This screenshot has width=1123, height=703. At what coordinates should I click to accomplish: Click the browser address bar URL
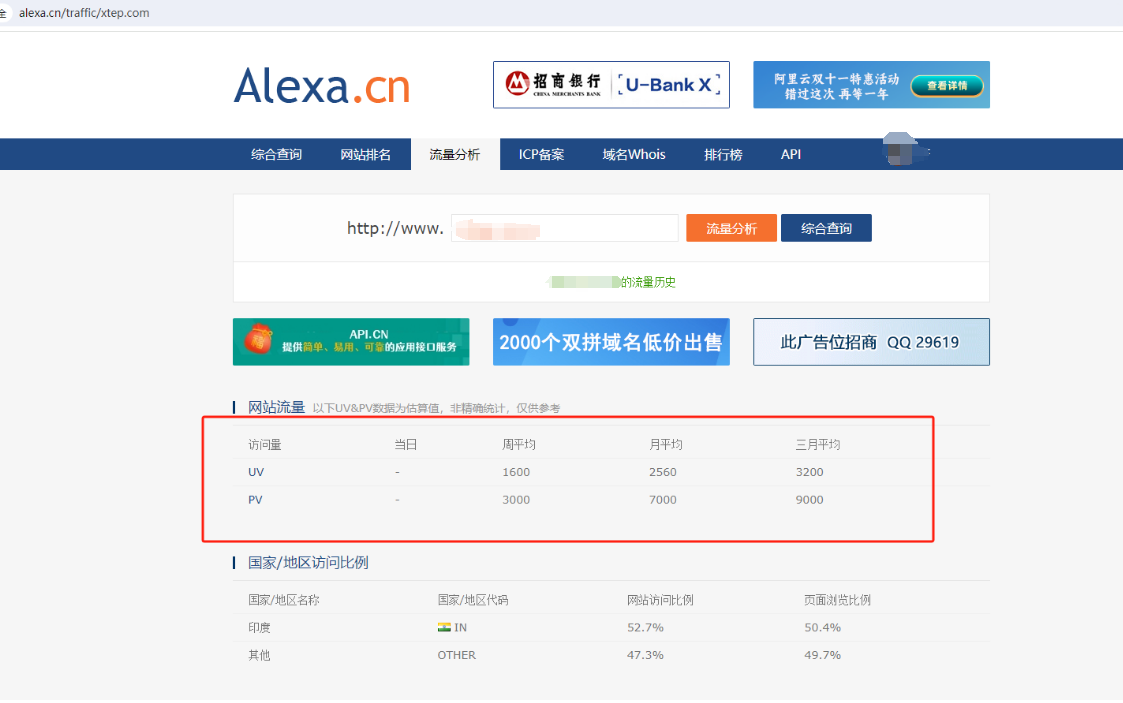coord(84,13)
